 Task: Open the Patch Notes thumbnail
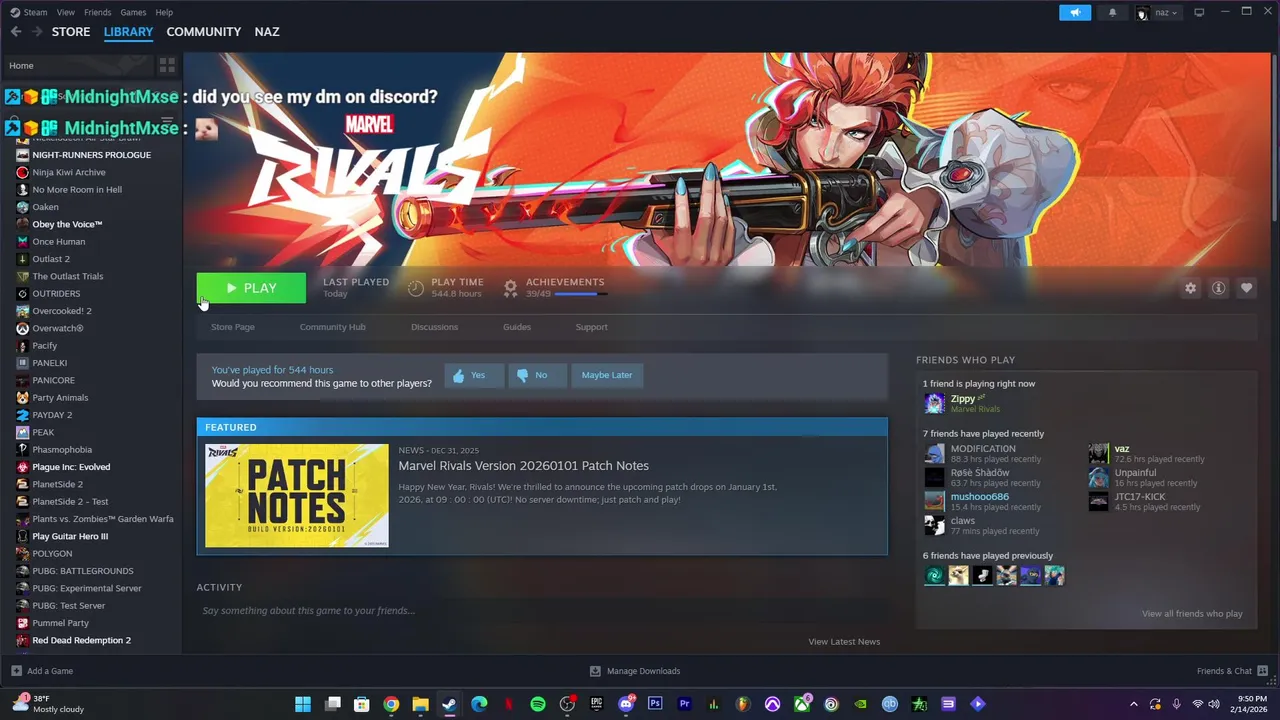point(297,496)
